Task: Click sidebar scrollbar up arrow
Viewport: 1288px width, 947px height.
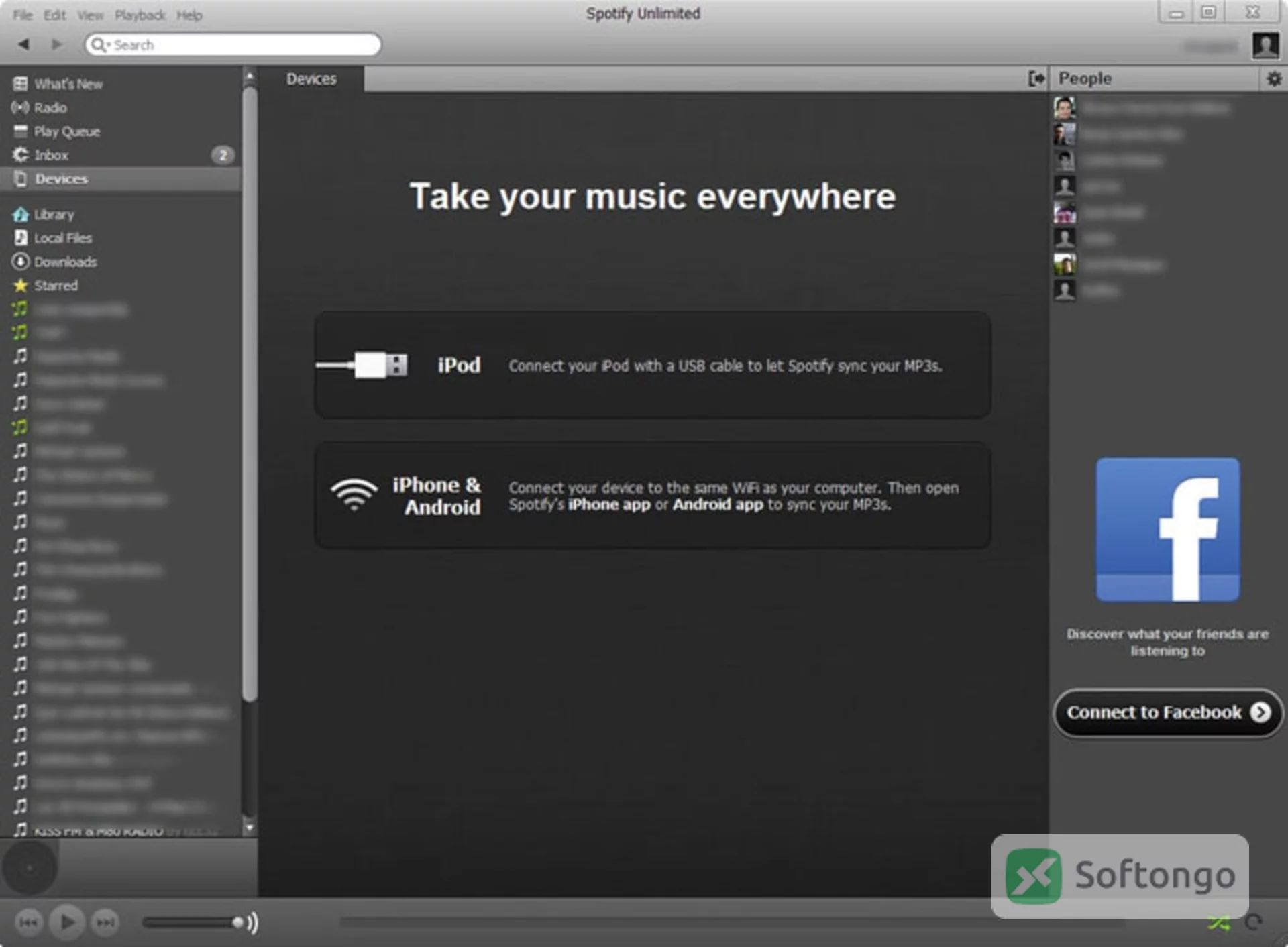Action: (x=250, y=76)
